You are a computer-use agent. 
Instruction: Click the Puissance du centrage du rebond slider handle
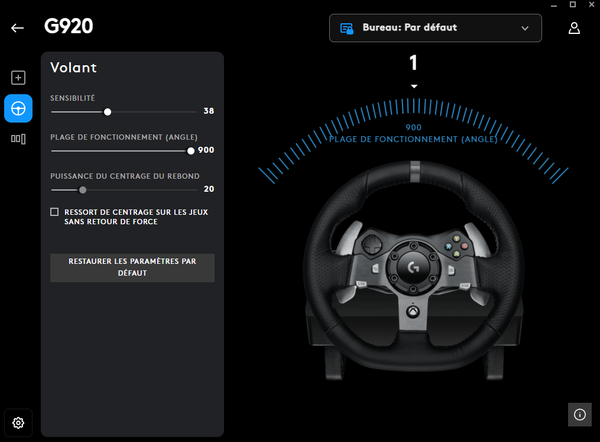click(x=83, y=189)
